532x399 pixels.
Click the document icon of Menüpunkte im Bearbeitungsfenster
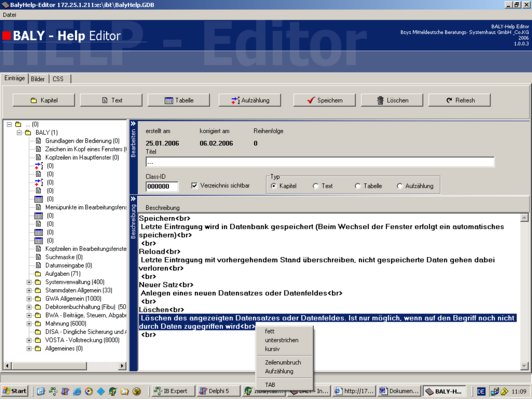point(38,207)
